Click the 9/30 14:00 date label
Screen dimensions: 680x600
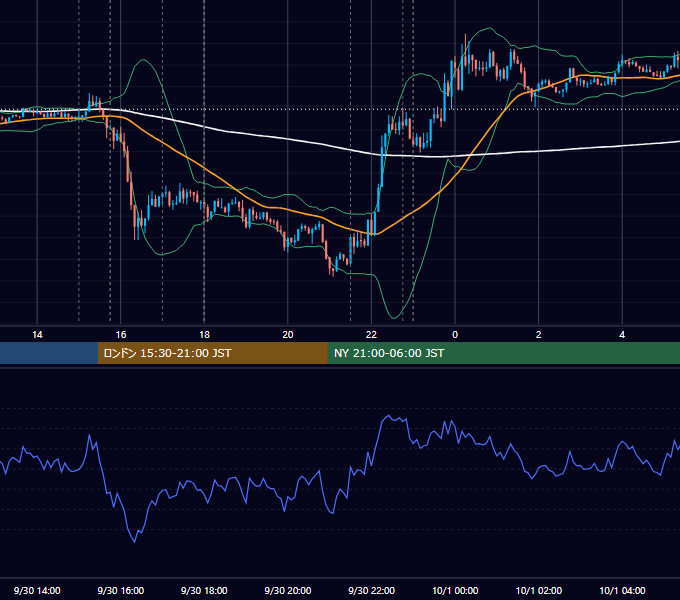click(x=37, y=590)
